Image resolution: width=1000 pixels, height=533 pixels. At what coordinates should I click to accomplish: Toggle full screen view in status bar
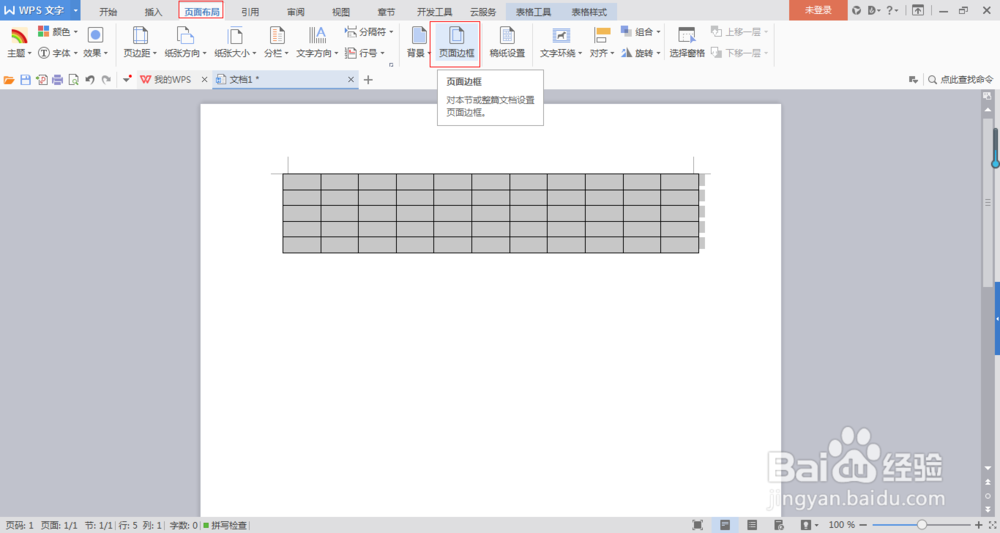698,525
